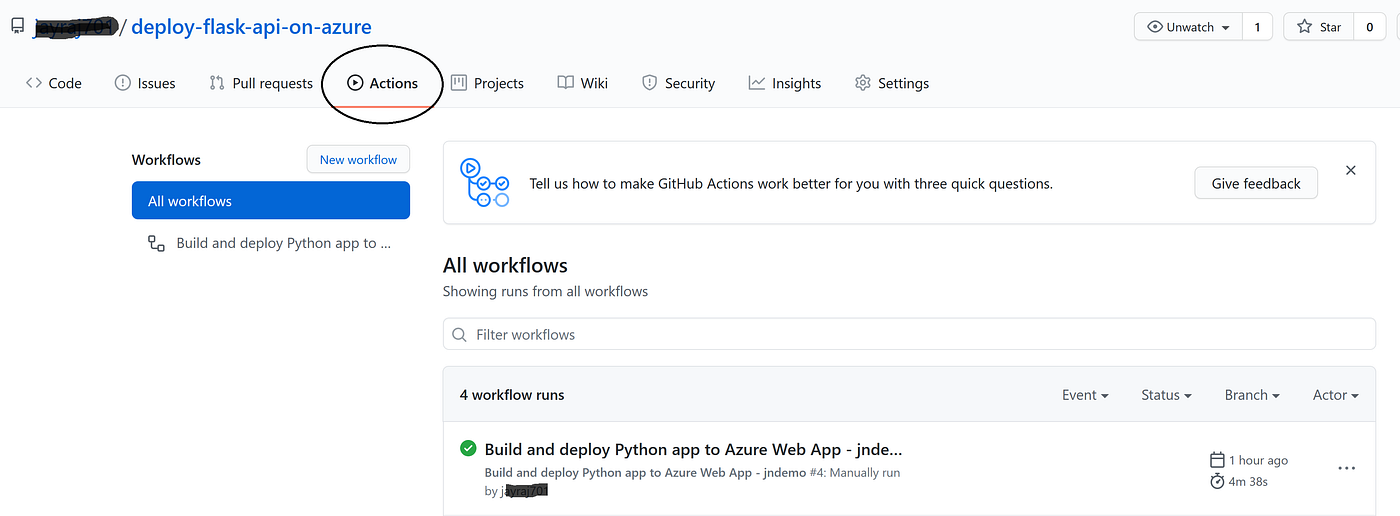
Task: Click the repository icon beside repo name
Action: click(x=18, y=27)
